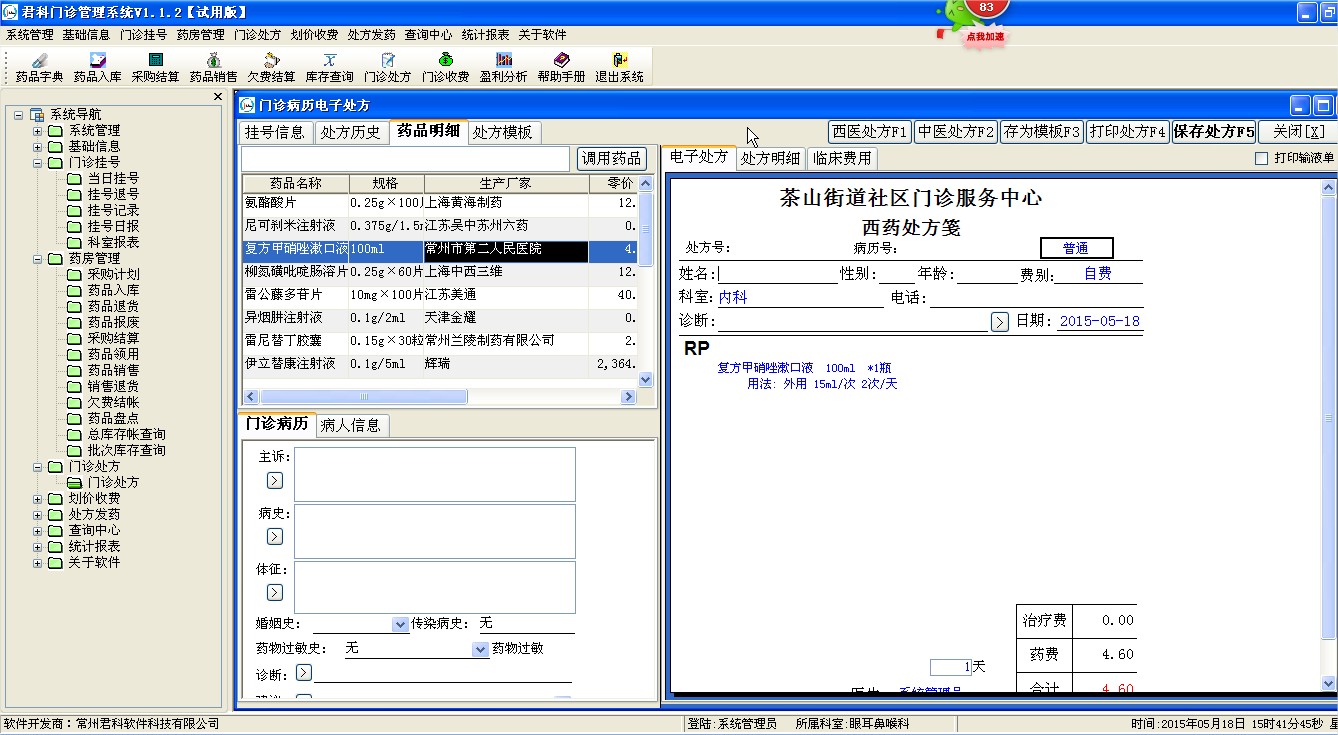This screenshot has width=1338, height=735.
Task: Switch to the 处方模板 tab
Action: click(x=503, y=132)
